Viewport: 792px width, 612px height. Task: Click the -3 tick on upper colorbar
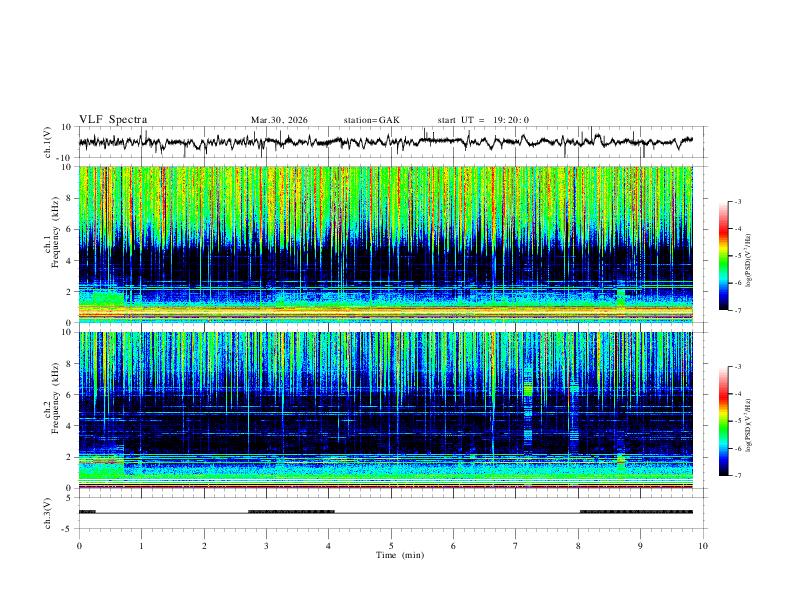[737, 202]
